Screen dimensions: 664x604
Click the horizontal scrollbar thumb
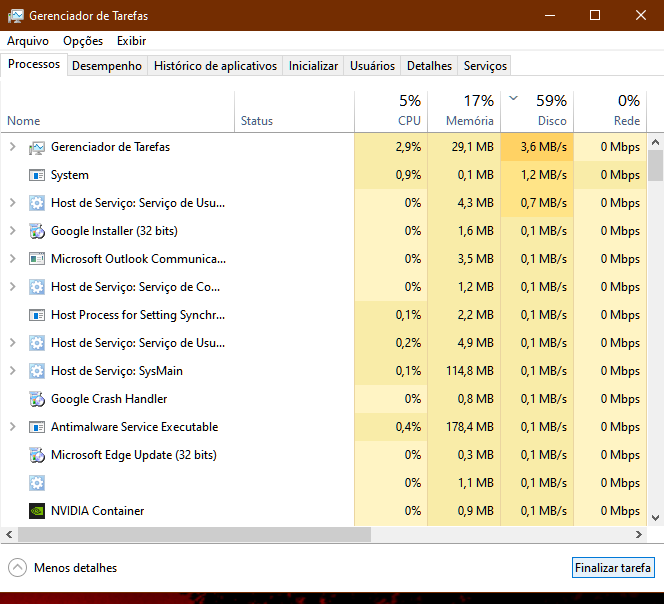(x=194, y=535)
